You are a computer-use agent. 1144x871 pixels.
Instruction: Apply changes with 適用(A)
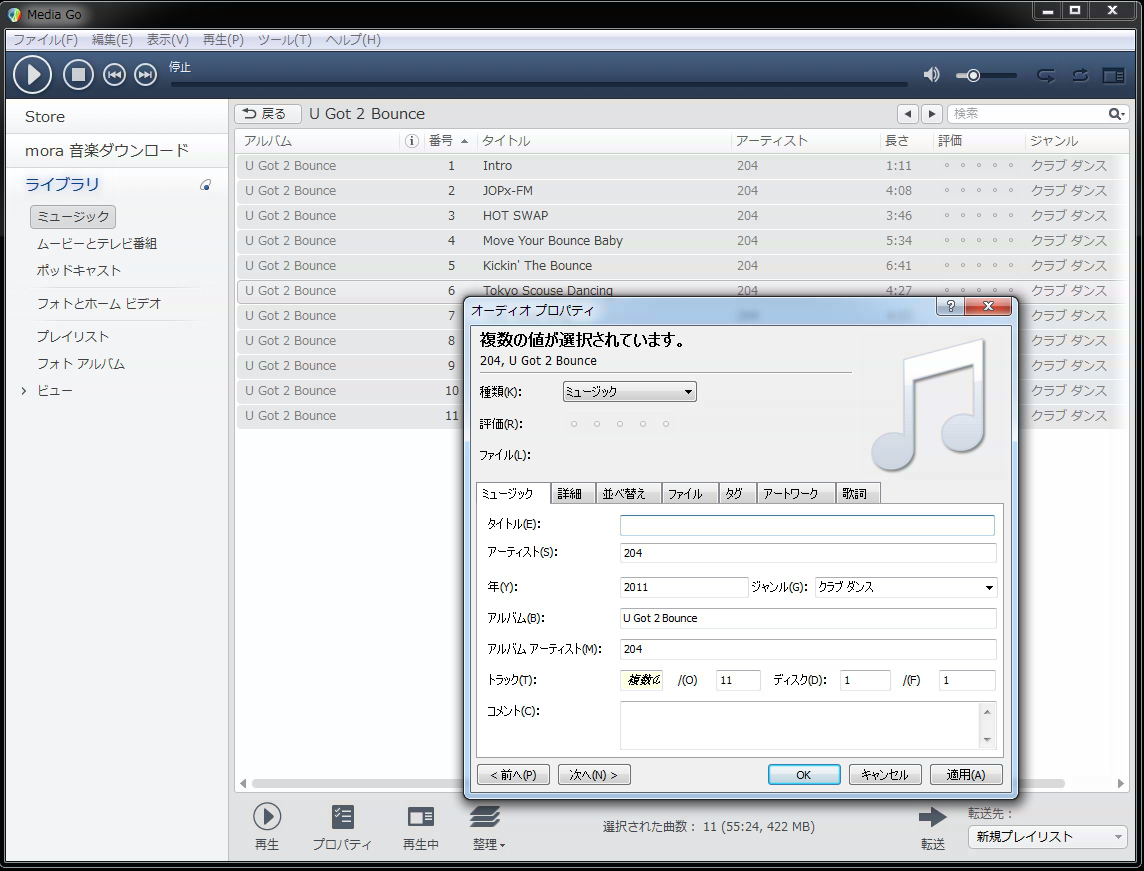tap(966, 775)
